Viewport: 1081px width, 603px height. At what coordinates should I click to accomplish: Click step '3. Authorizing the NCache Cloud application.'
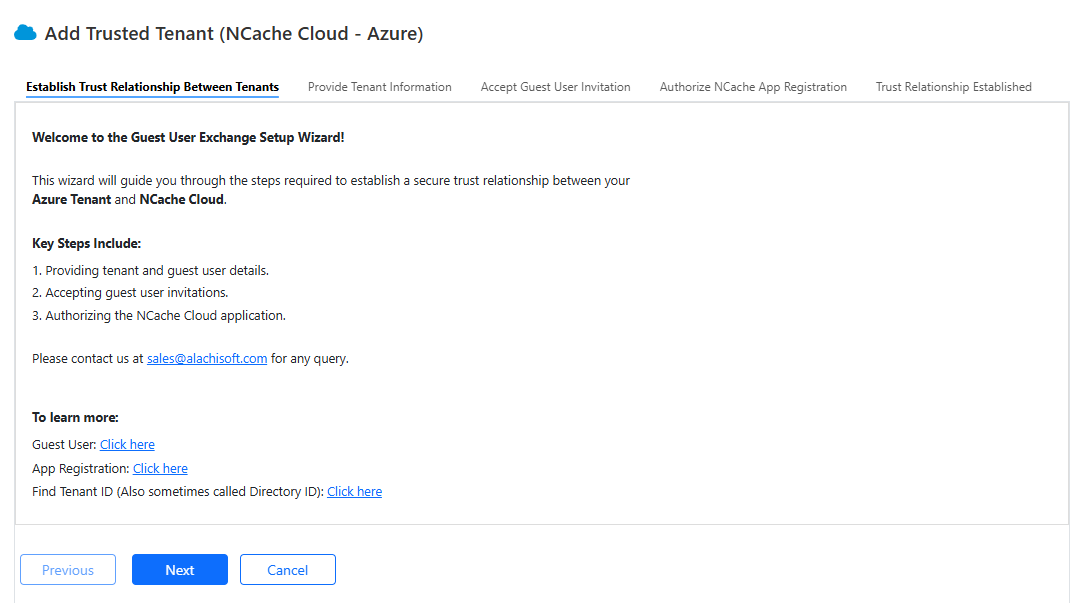[159, 315]
